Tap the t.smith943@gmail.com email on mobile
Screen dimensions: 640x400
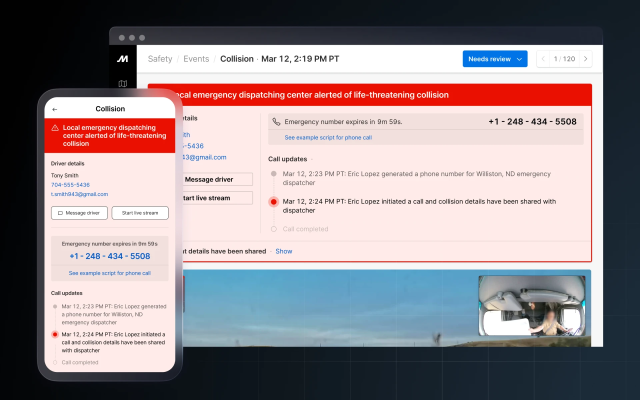point(79,194)
